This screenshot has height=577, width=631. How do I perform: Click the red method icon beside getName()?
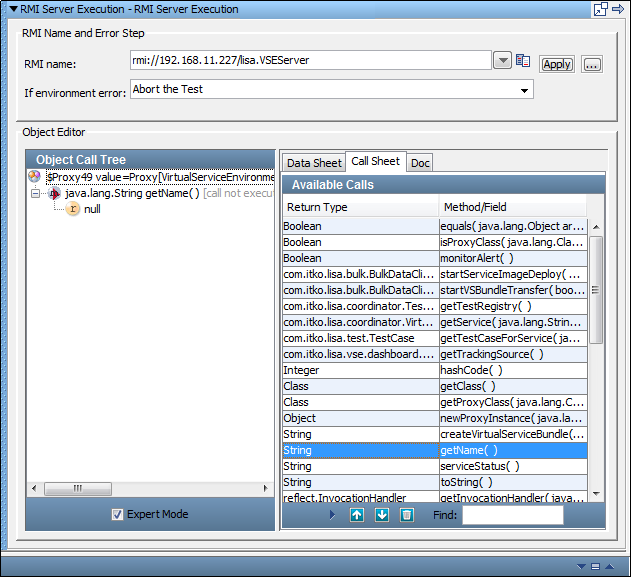coord(54,194)
